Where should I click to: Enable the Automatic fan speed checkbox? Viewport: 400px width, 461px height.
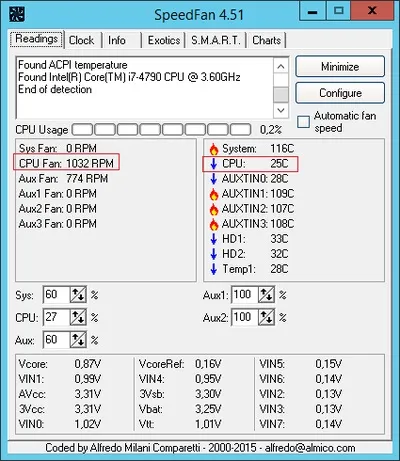click(x=303, y=122)
